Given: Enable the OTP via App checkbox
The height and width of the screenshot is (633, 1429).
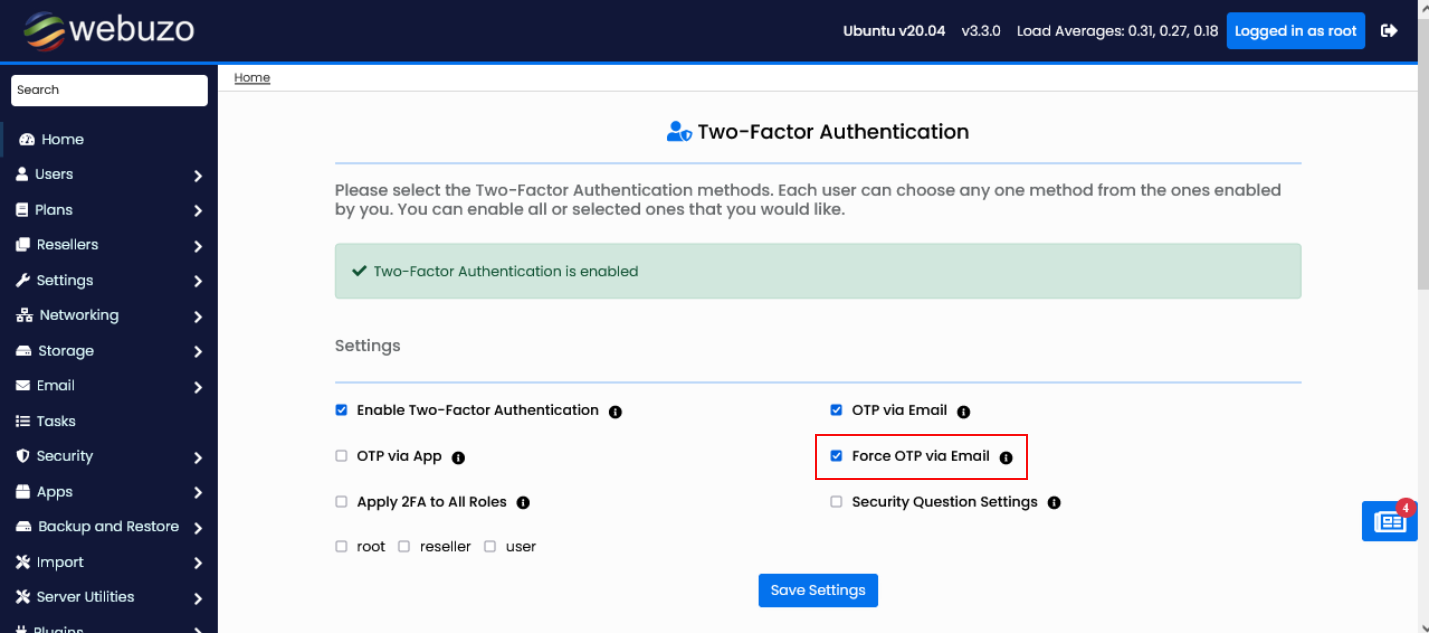Looking at the screenshot, I should click(x=341, y=456).
